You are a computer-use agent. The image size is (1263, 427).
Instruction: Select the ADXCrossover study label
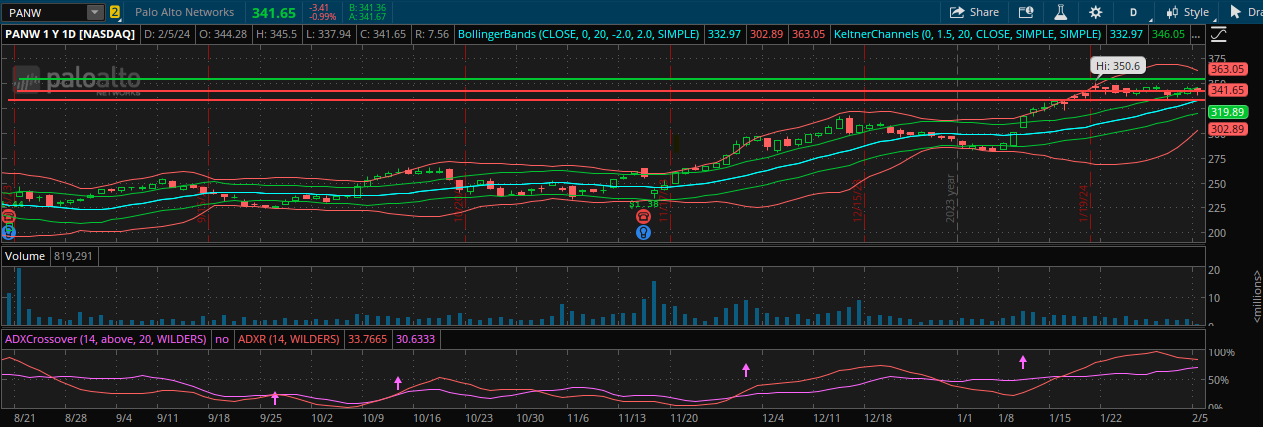[105, 339]
